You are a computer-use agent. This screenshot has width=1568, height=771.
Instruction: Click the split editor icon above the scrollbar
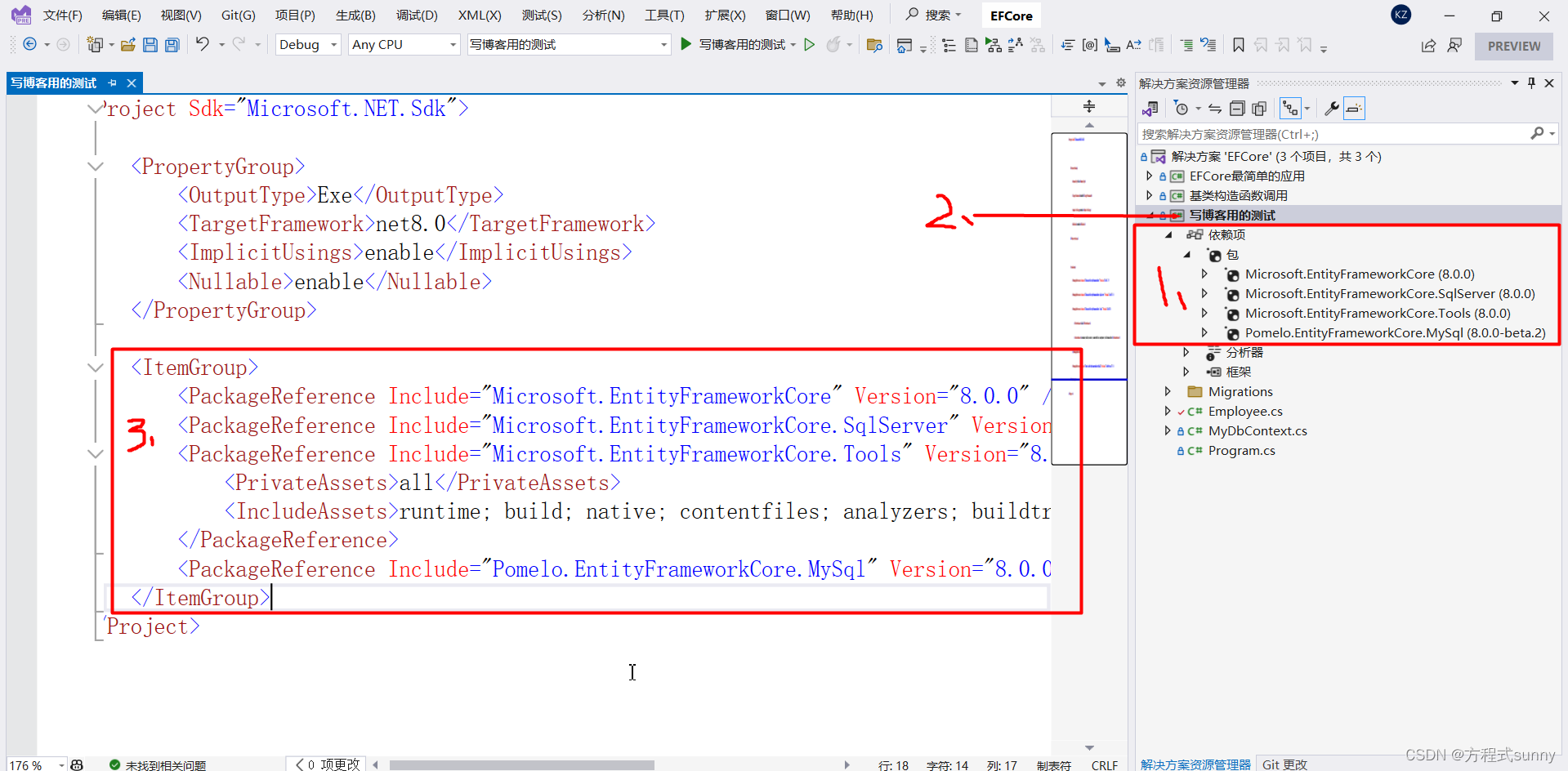[1089, 106]
